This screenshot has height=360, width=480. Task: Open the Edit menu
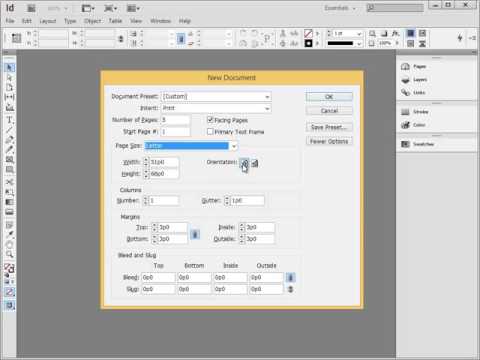[x=27, y=21]
